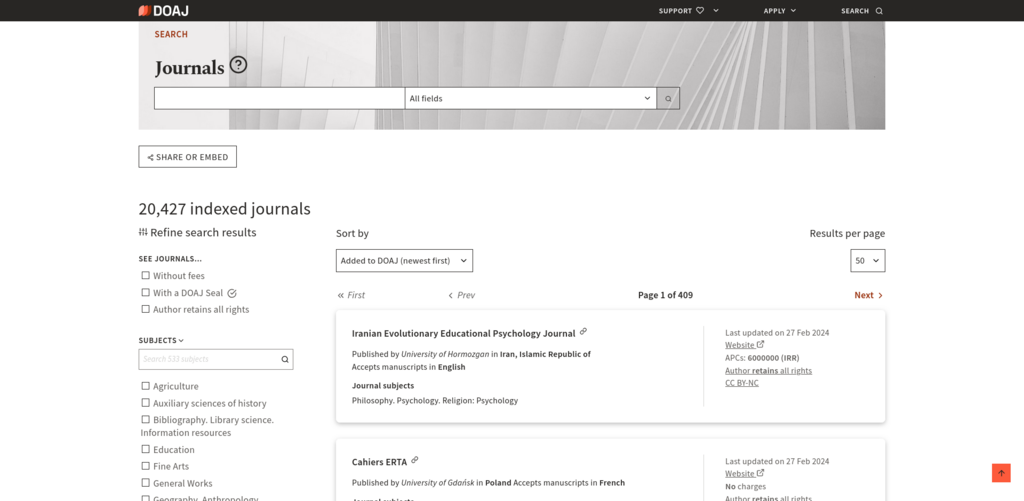This screenshot has height=501, width=1024.
Task: Select the Agriculture subject checkbox
Action: (x=146, y=386)
